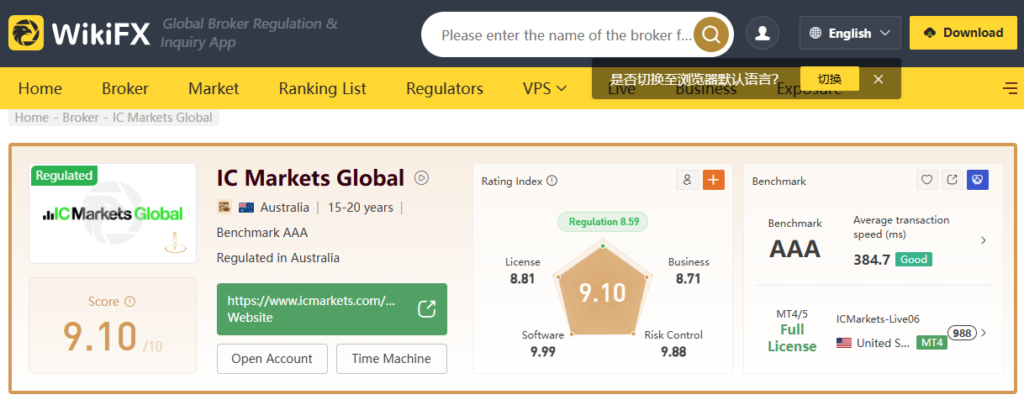
Task: Click the Benchmark AAA text under broker name
Action: pyautogui.click(x=262, y=233)
